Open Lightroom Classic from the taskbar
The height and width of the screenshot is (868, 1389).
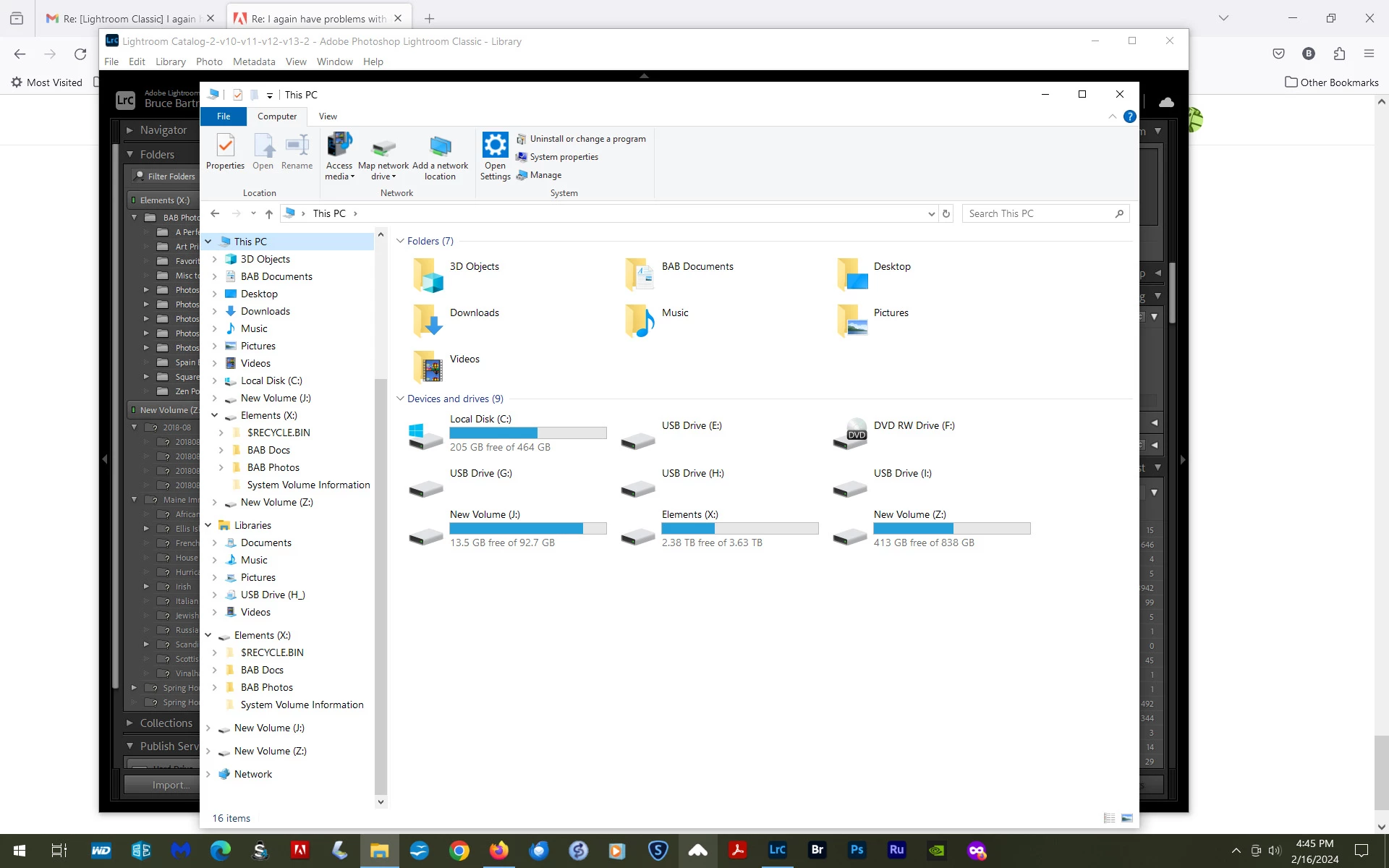coord(777,850)
